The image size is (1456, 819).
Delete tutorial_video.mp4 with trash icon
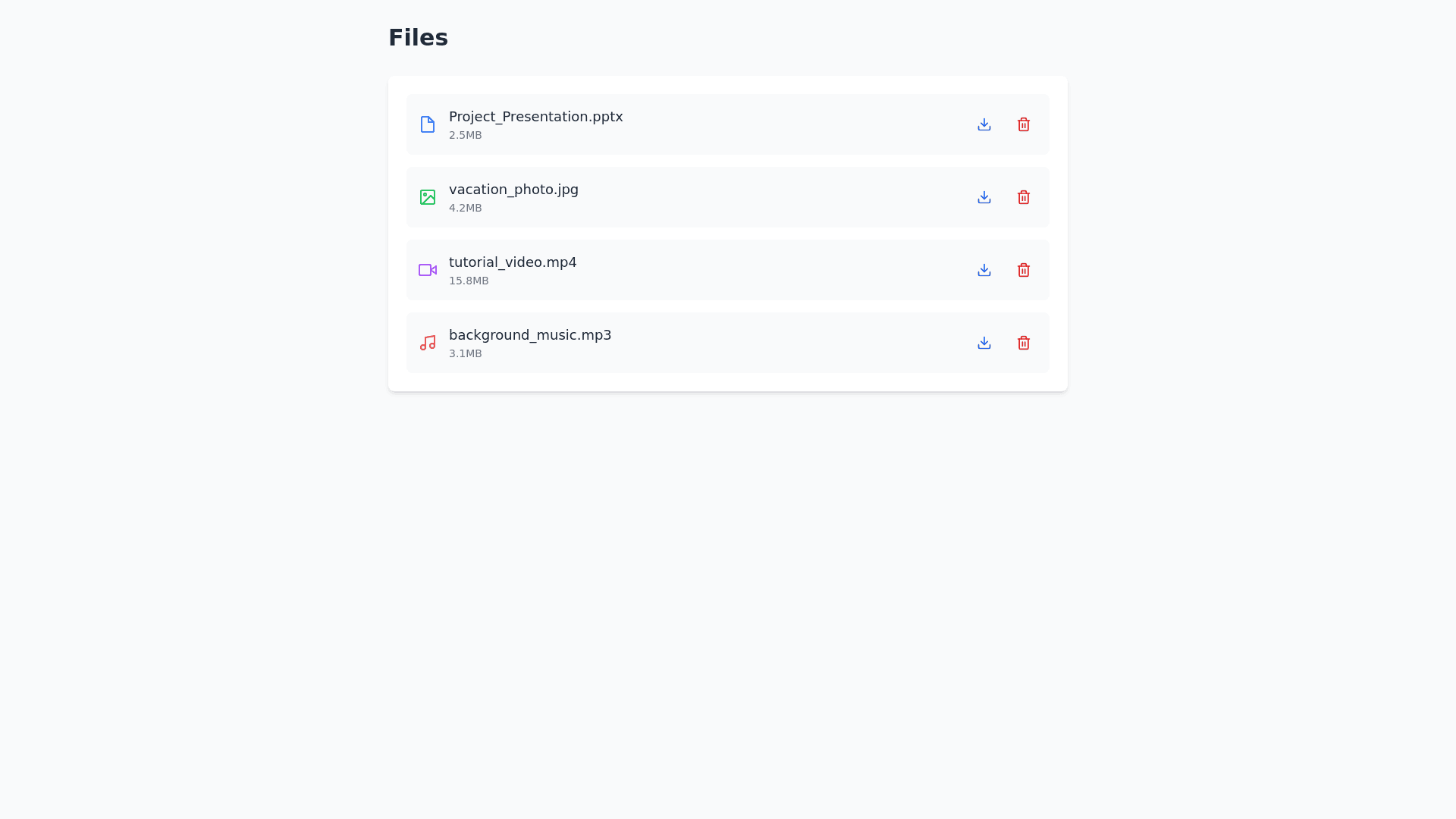tap(1023, 270)
